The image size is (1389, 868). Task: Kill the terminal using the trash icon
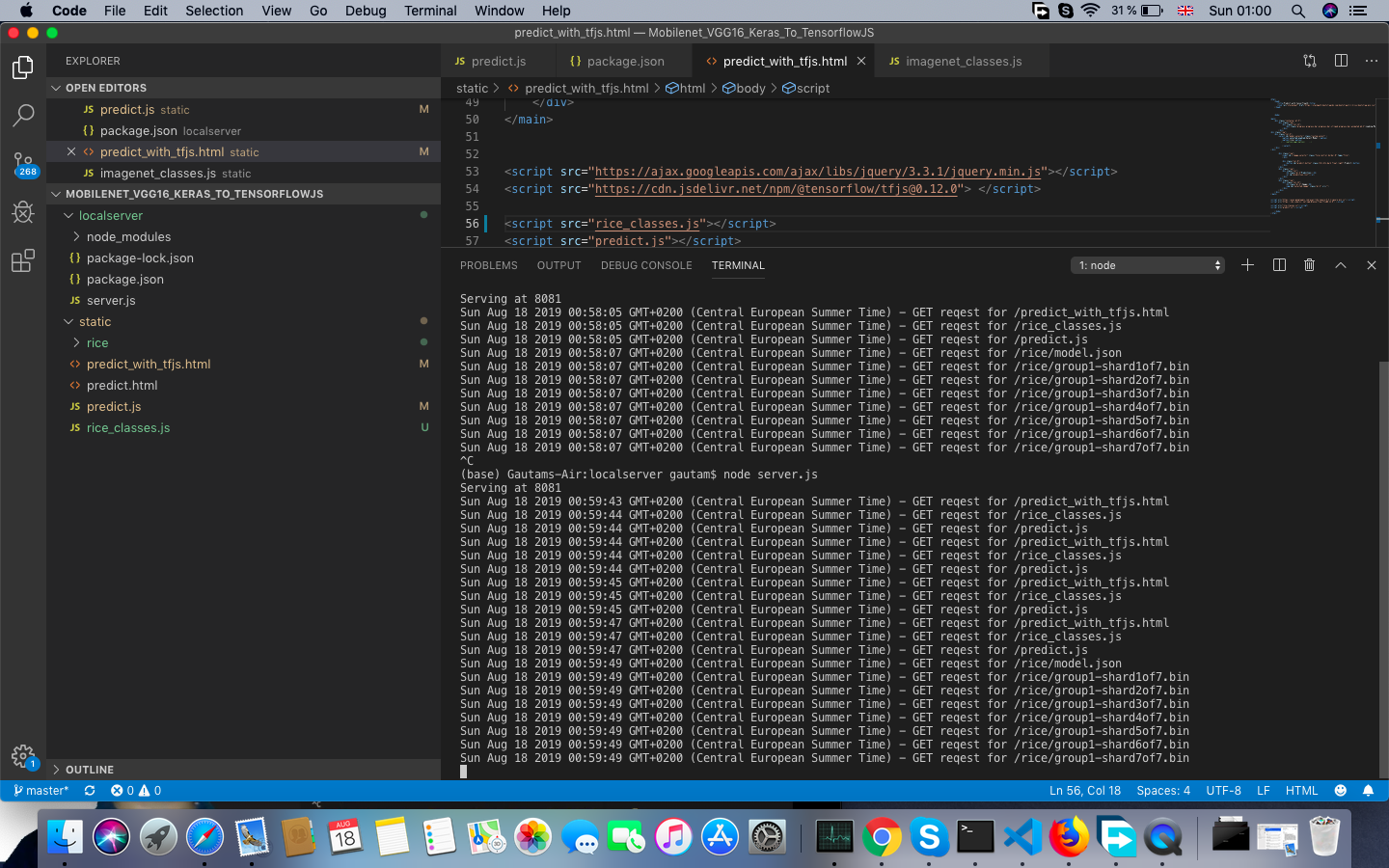coord(1309,264)
